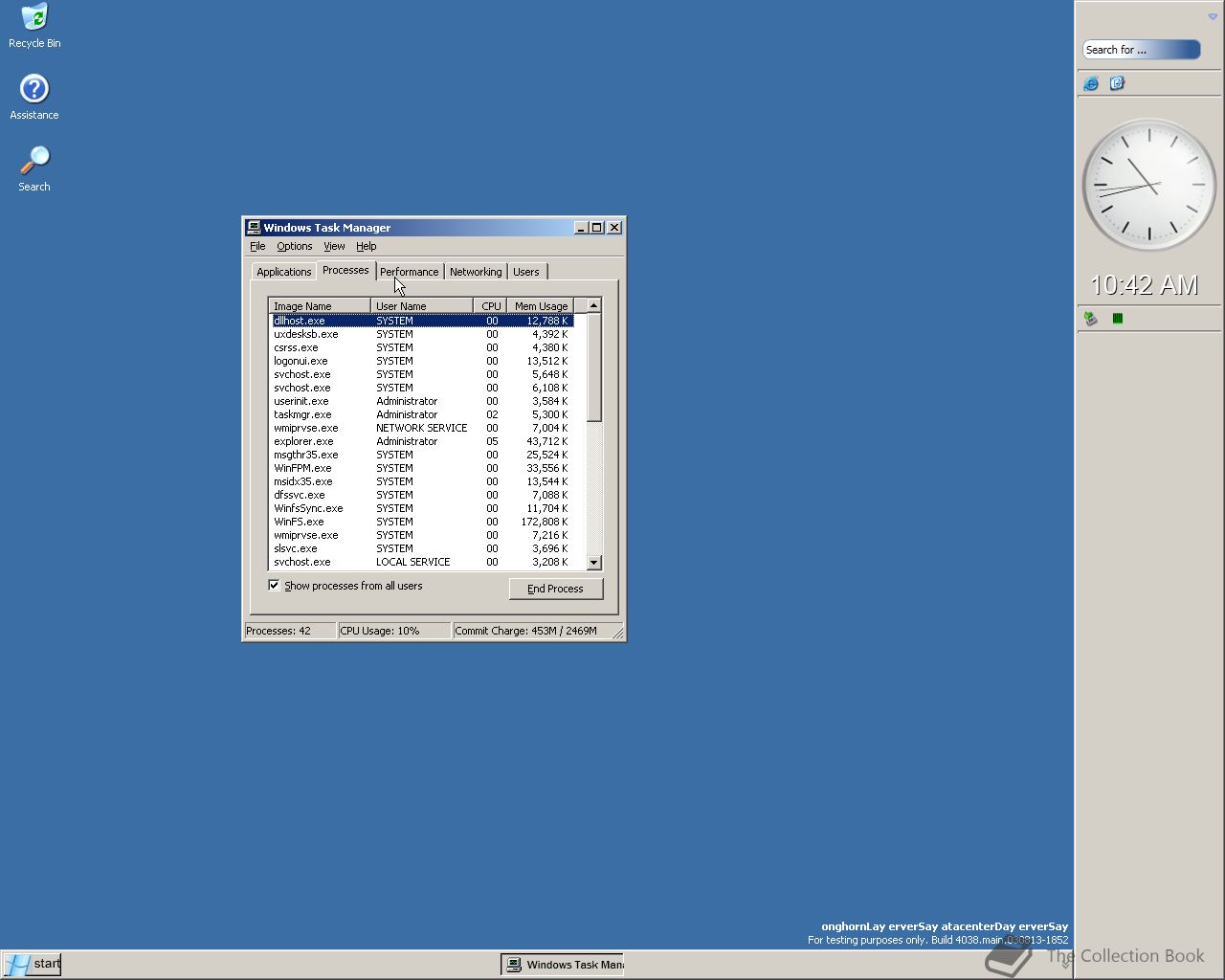Open the Assistance desktop icon

34,97
